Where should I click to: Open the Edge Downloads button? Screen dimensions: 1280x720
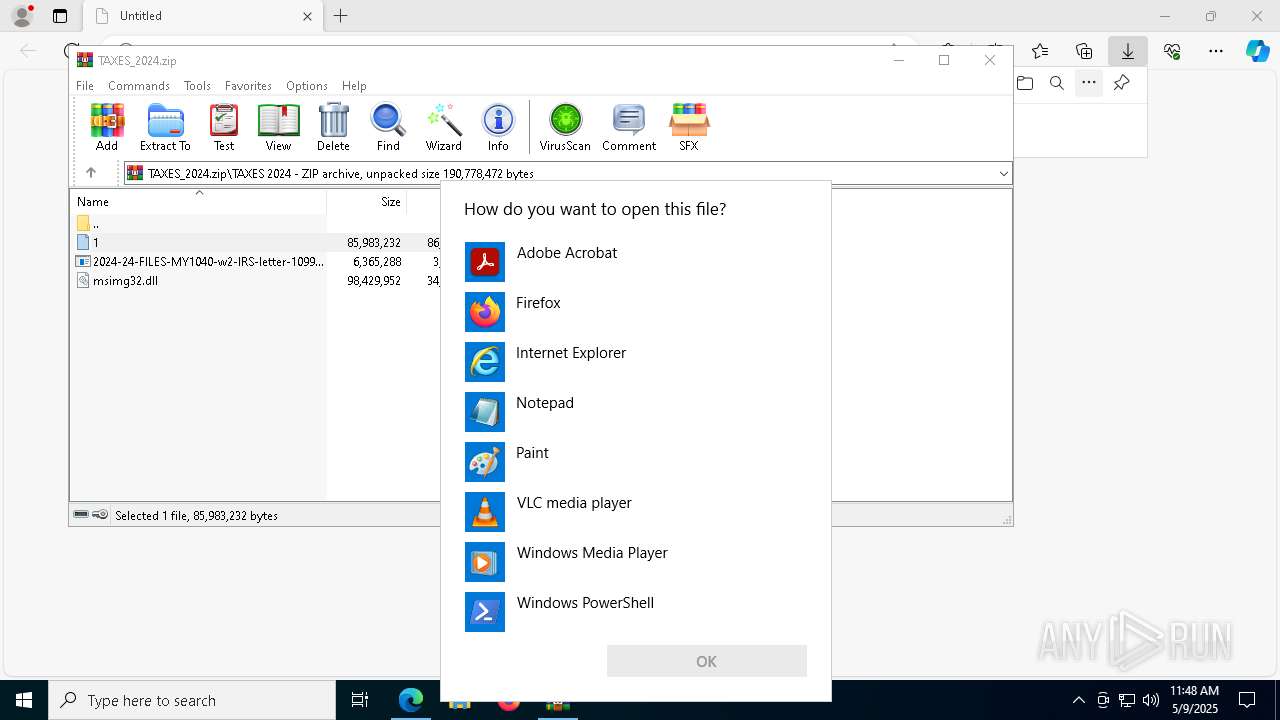[1128, 51]
